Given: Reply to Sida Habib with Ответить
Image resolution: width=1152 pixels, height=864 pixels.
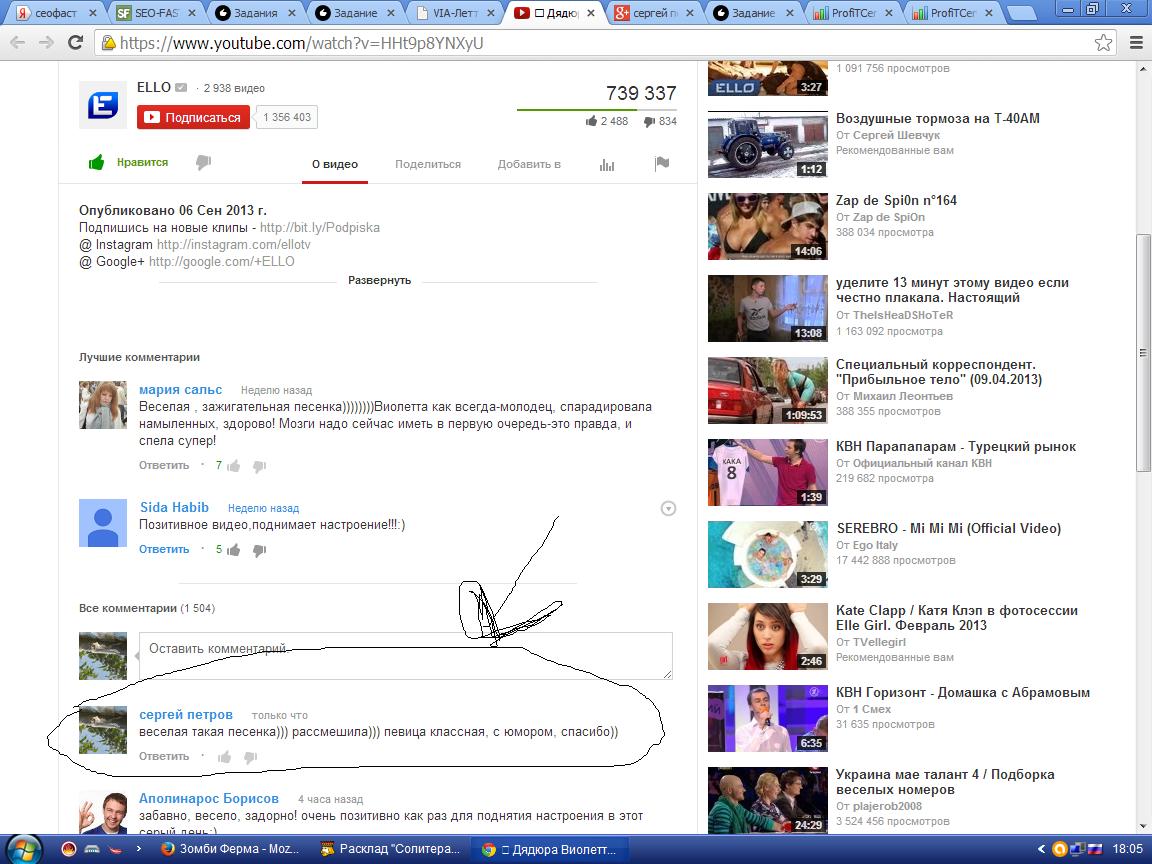Looking at the screenshot, I should (164, 550).
